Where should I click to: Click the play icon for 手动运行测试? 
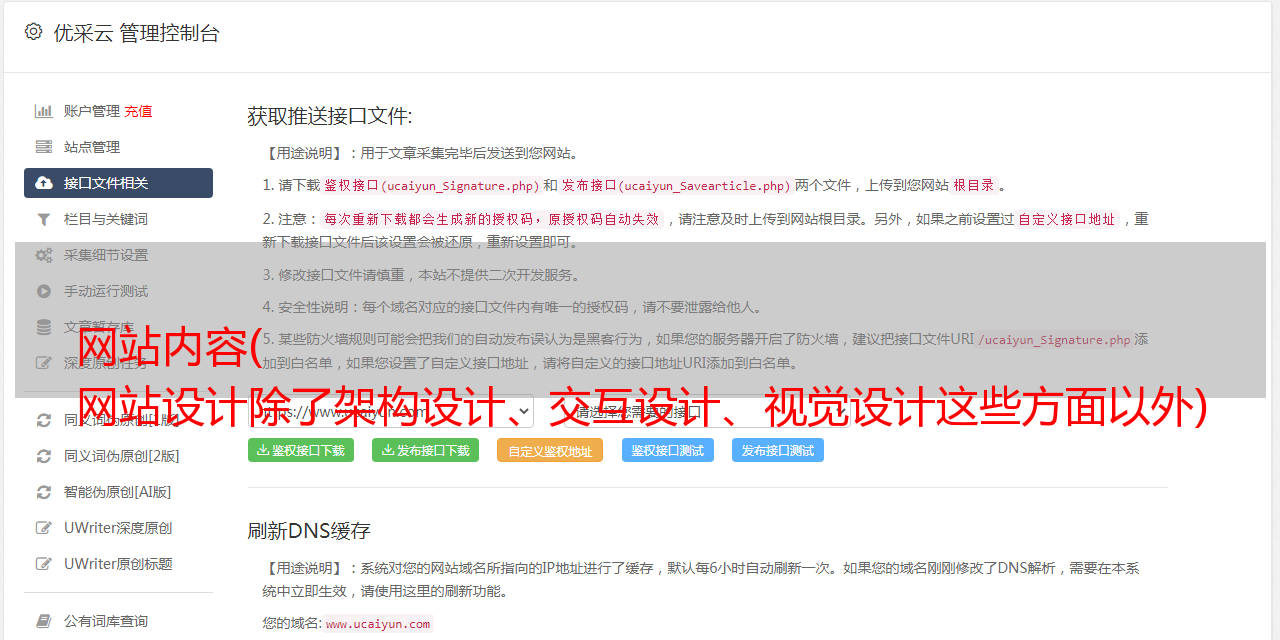pyautogui.click(x=44, y=291)
